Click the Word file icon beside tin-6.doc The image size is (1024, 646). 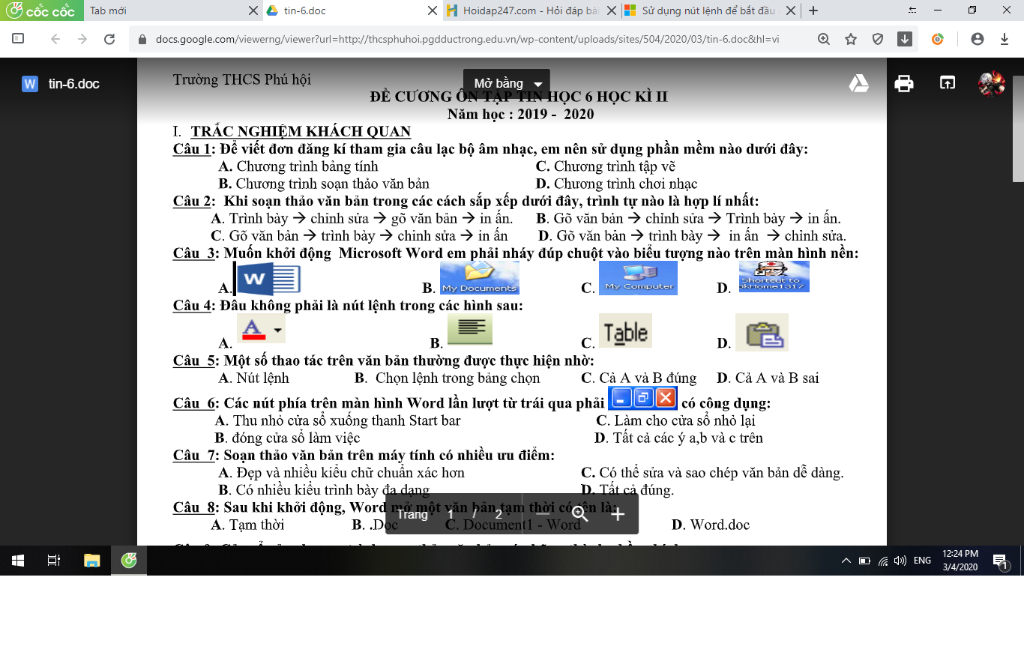click(x=30, y=84)
